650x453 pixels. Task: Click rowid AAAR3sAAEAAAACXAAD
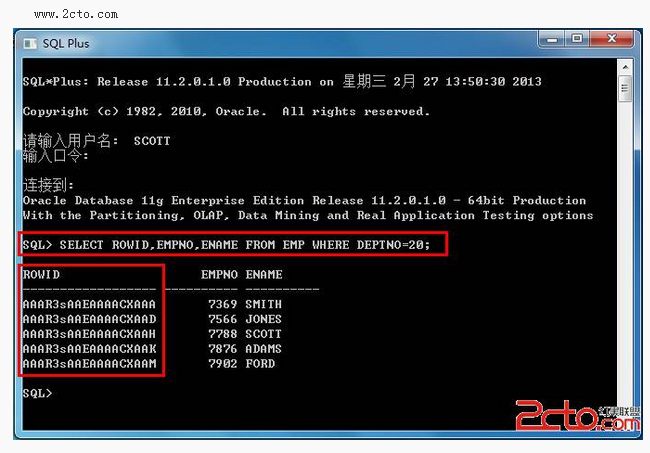[x=90, y=319]
